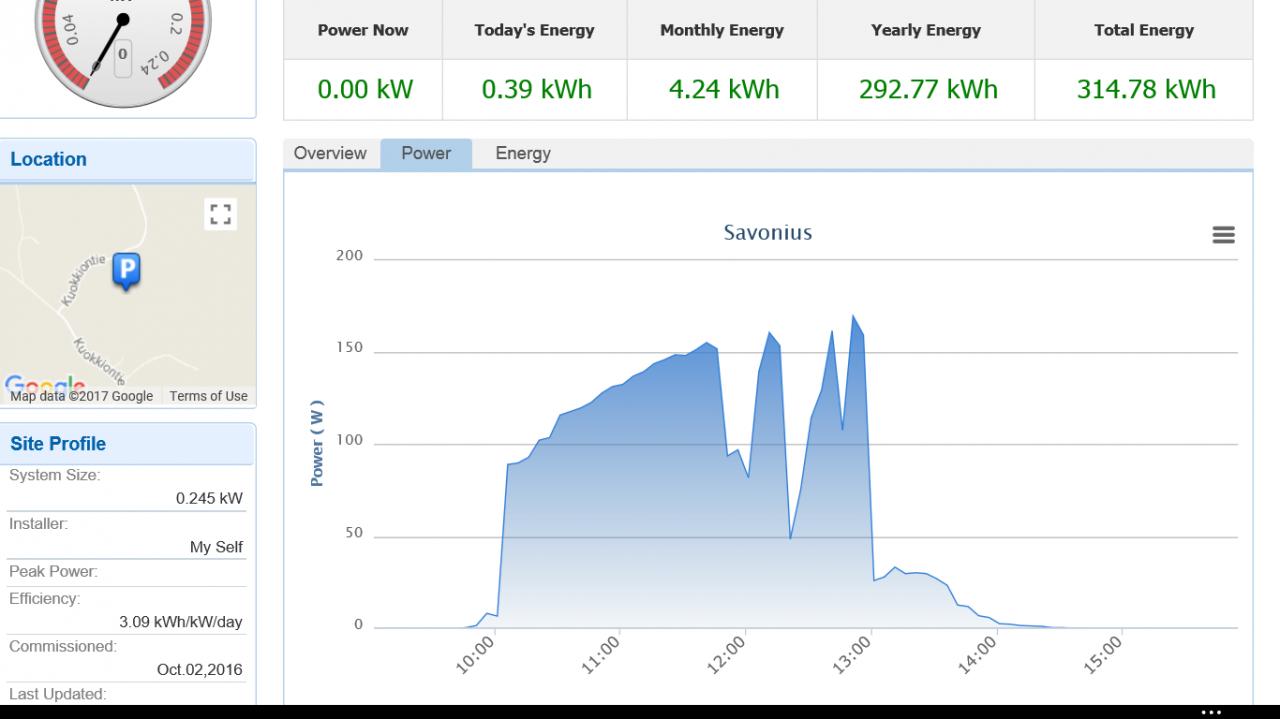
Task: Click Total Energy value 314.78 kWh
Action: click(x=1146, y=89)
